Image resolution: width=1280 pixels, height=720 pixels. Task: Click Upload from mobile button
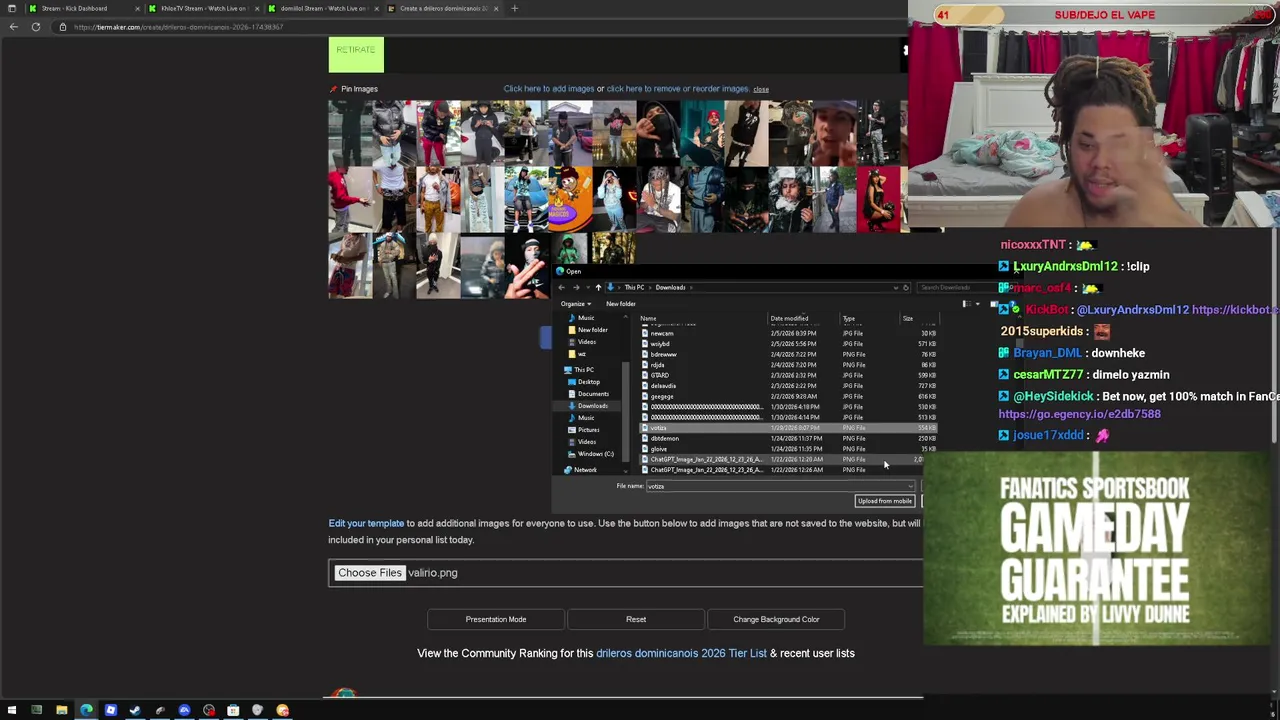tap(885, 501)
